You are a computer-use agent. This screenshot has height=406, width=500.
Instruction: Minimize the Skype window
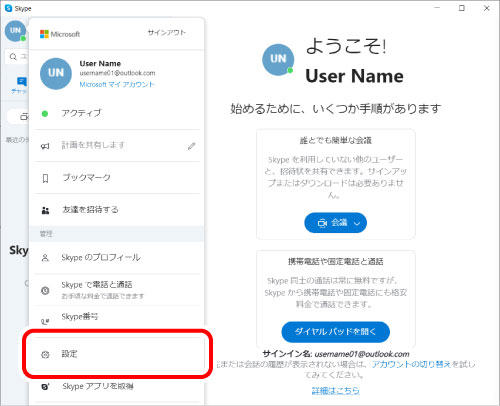437,8
